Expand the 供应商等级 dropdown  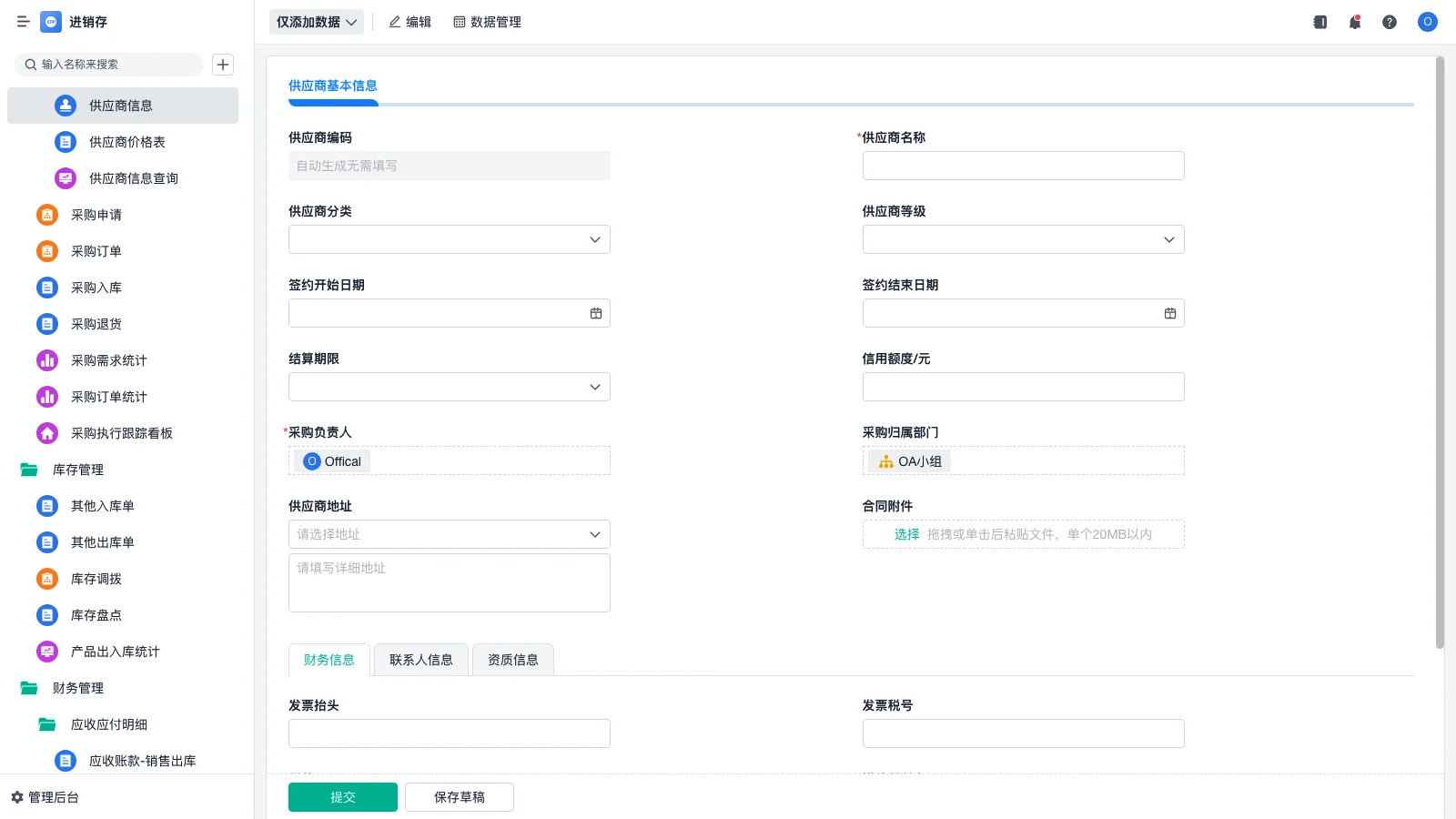(1024, 239)
